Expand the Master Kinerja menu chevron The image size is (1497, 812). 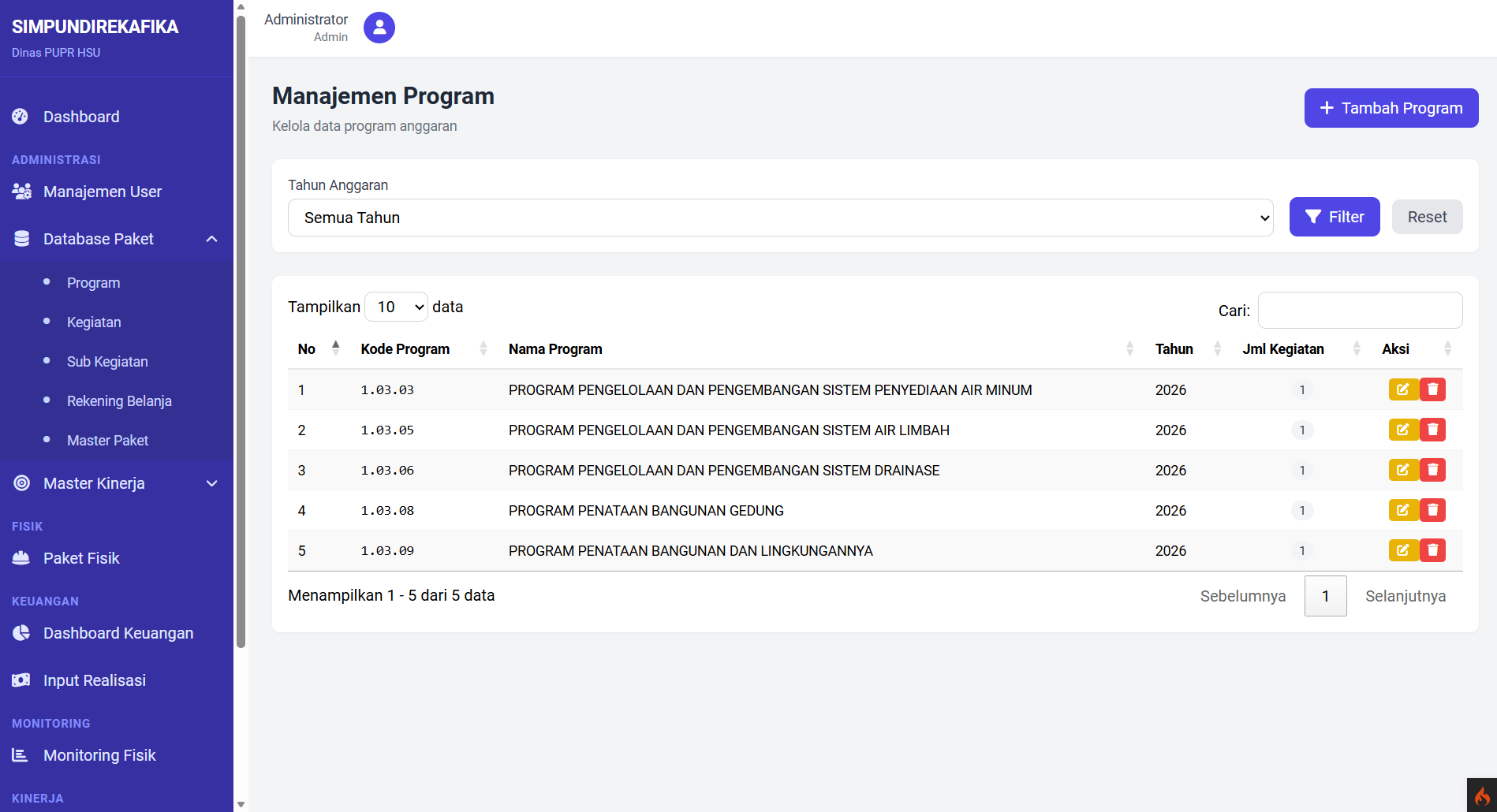(211, 483)
